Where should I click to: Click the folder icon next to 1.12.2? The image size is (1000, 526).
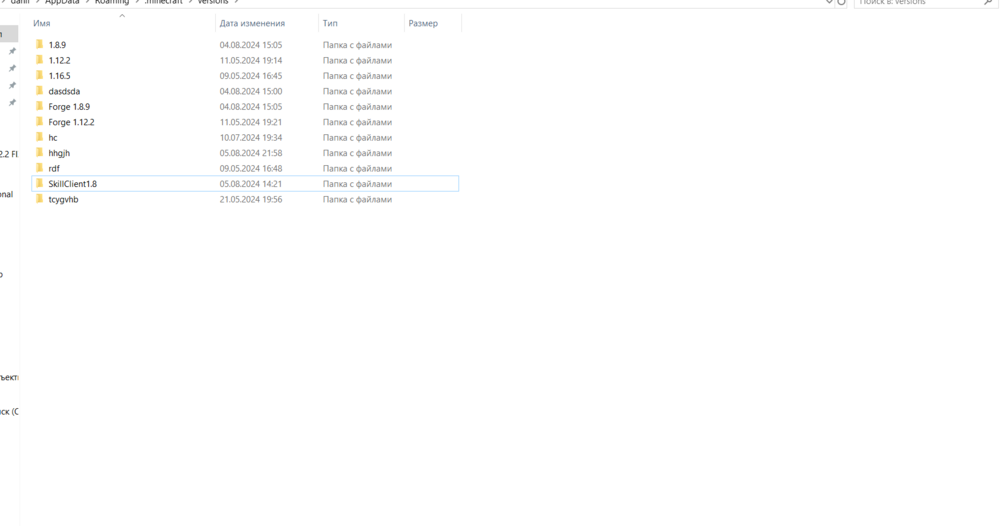(x=40, y=60)
